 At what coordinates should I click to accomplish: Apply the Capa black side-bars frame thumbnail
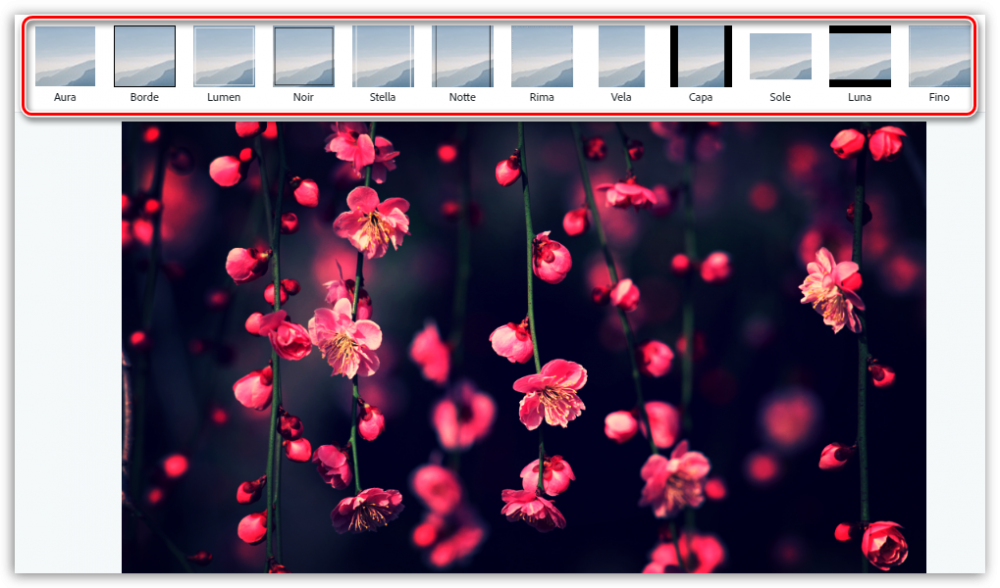click(x=701, y=56)
